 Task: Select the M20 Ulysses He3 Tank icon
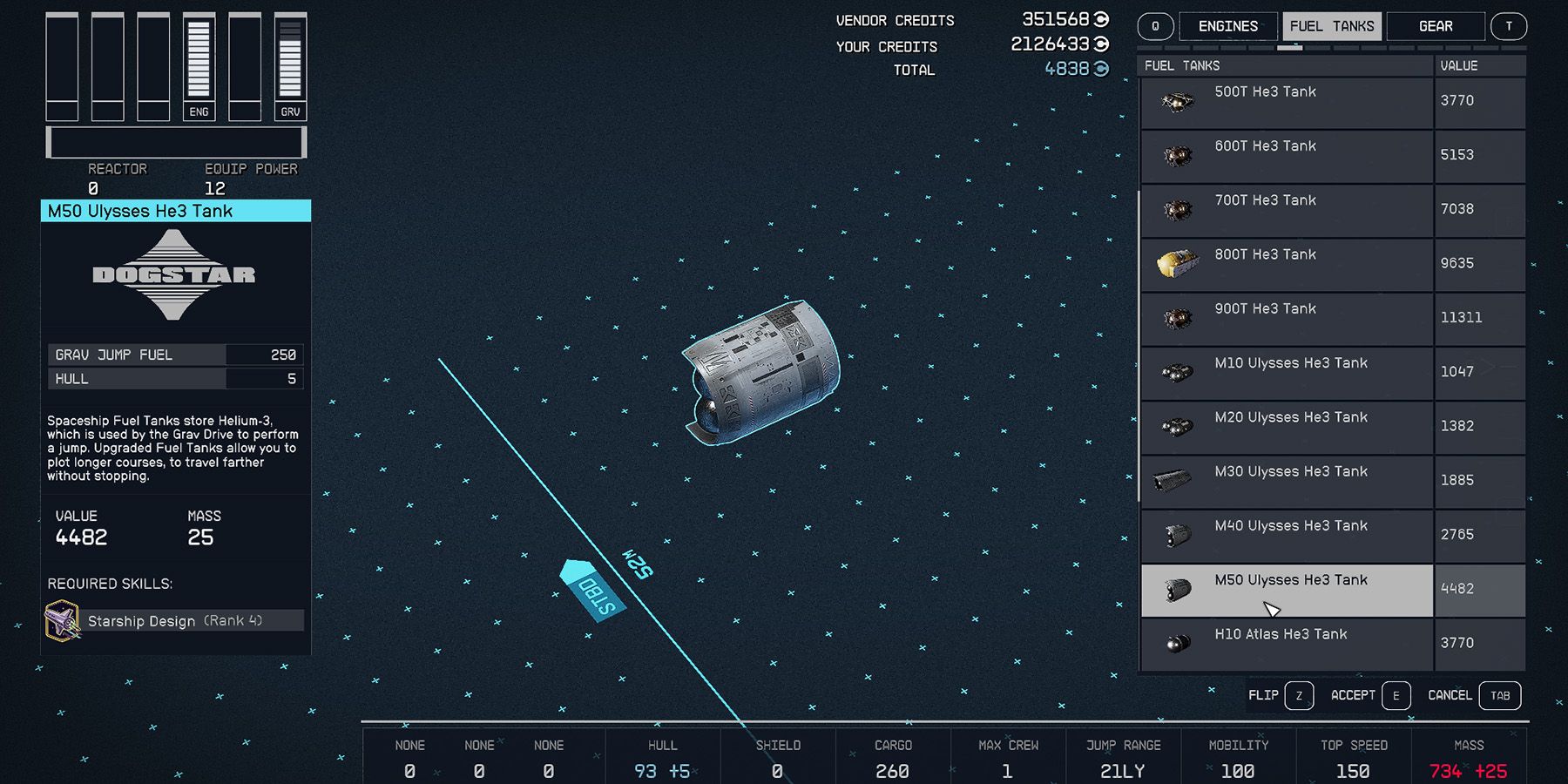coord(1177,427)
